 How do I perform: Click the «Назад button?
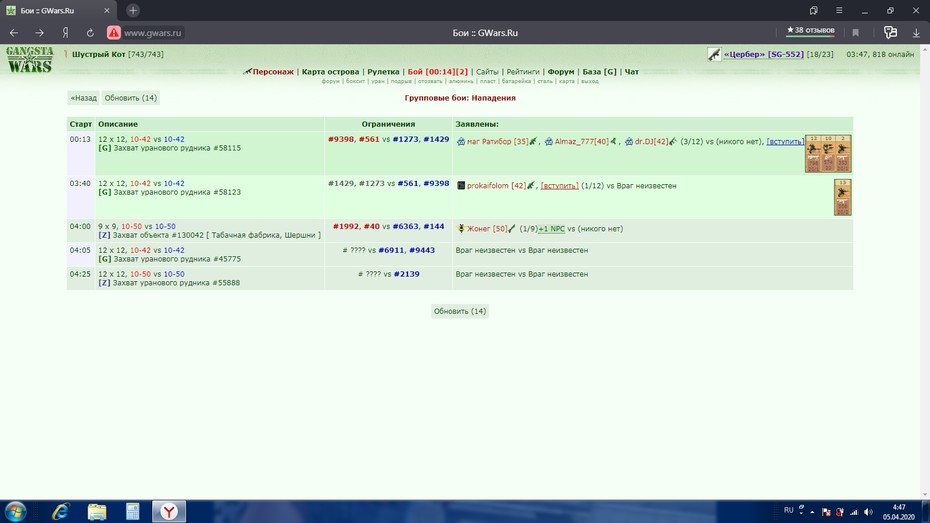(x=83, y=98)
